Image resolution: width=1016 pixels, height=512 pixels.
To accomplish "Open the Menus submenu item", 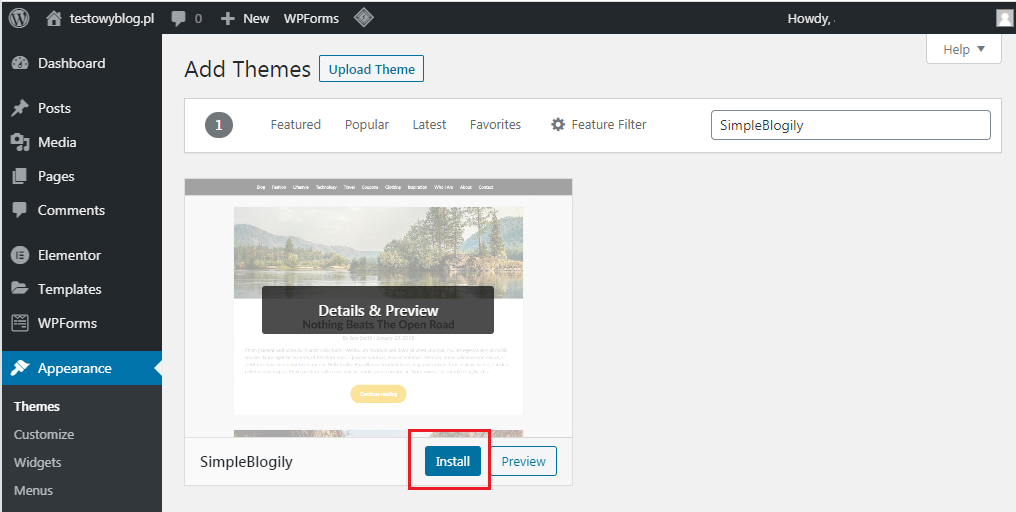I will 33,490.
